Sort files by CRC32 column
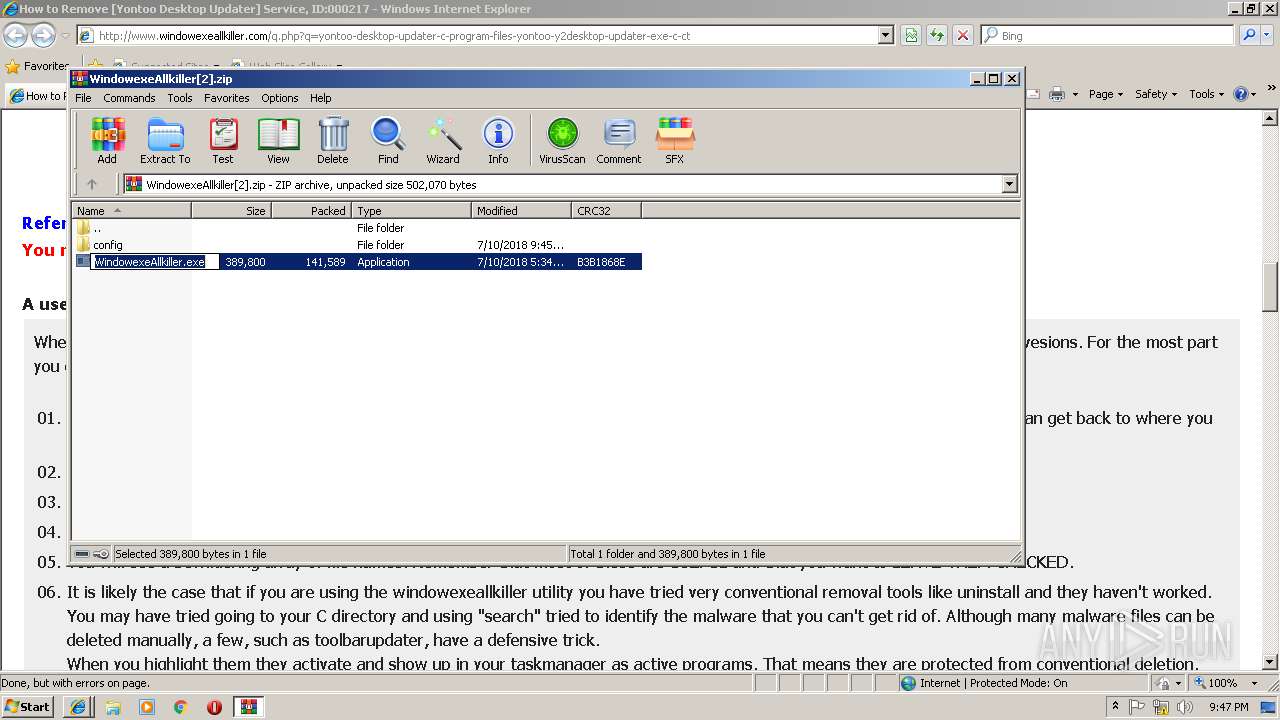The height and width of the screenshot is (720, 1280). (x=606, y=210)
